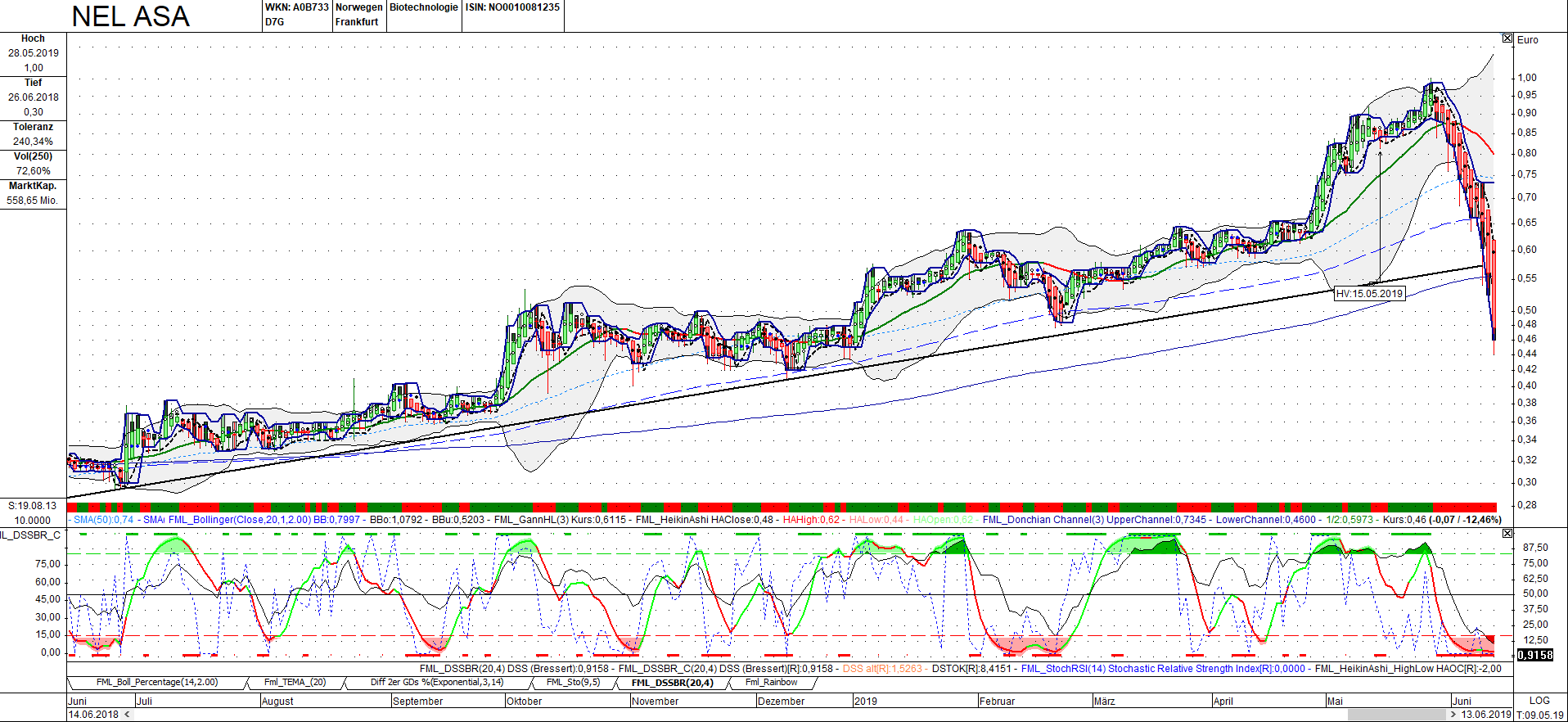The width and height of the screenshot is (1568, 722).
Task: Click the NEL ASA chart title
Action: coord(131,16)
